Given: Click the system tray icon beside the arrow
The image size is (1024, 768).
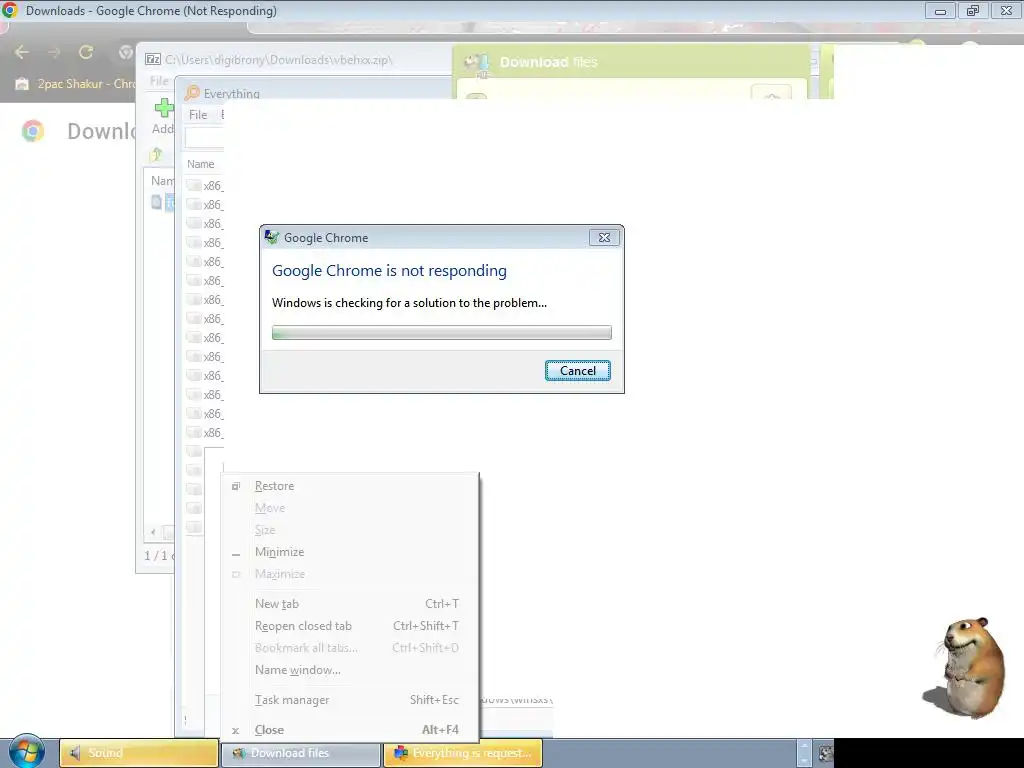Looking at the screenshot, I should (825, 754).
